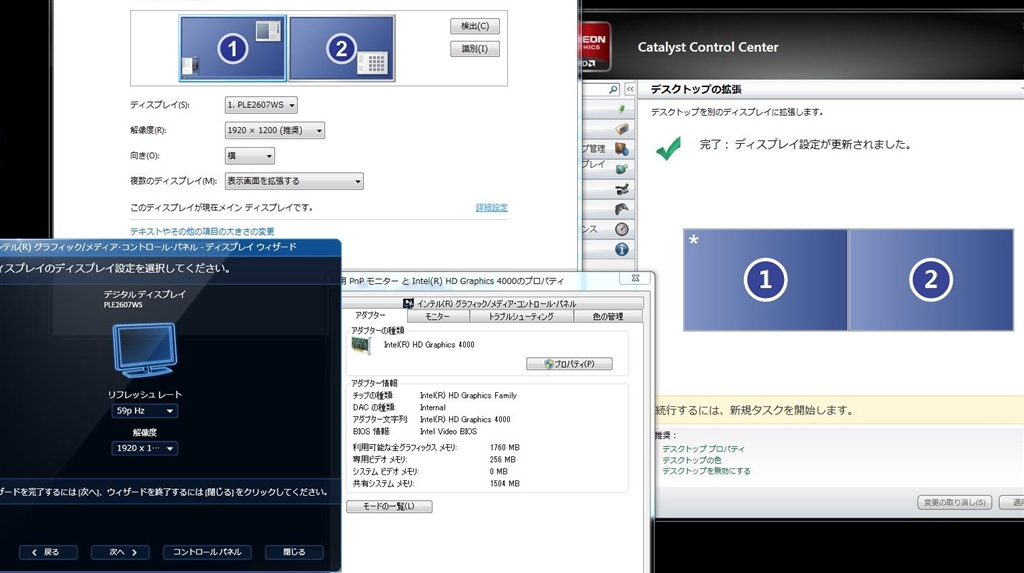Image resolution: width=1024 pixels, height=573 pixels.
Task: Click the 検出(C) button
Action: pyautogui.click(x=474, y=26)
